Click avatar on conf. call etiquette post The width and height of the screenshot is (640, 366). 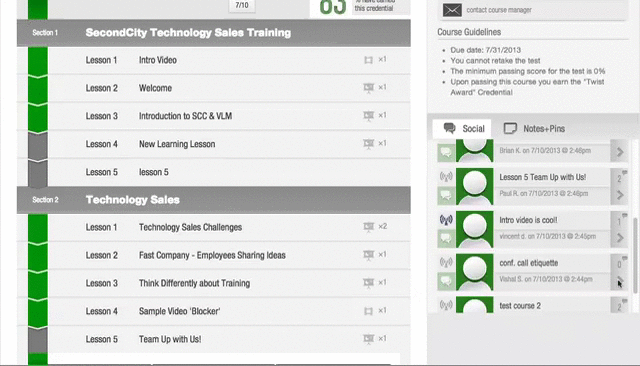(x=475, y=272)
